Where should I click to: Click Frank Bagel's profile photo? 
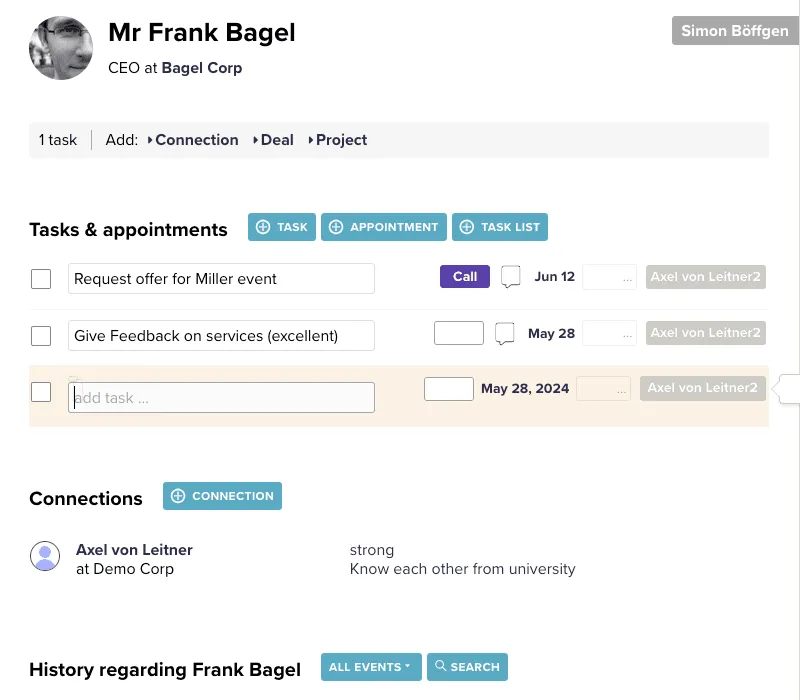[x=61, y=48]
